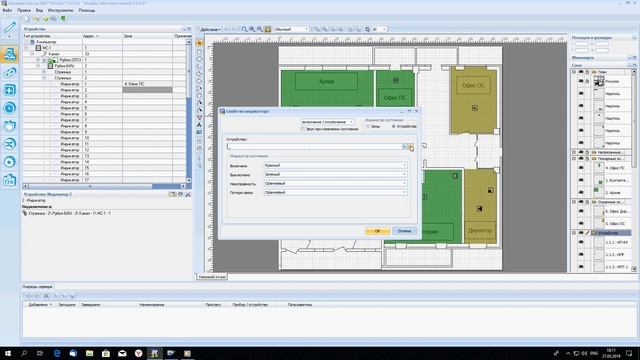Image resolution: width=640 pixels, height=360 pixels.
Task: Select the 'Рубеж-БИУ' tree row
Action: (64, 66)
